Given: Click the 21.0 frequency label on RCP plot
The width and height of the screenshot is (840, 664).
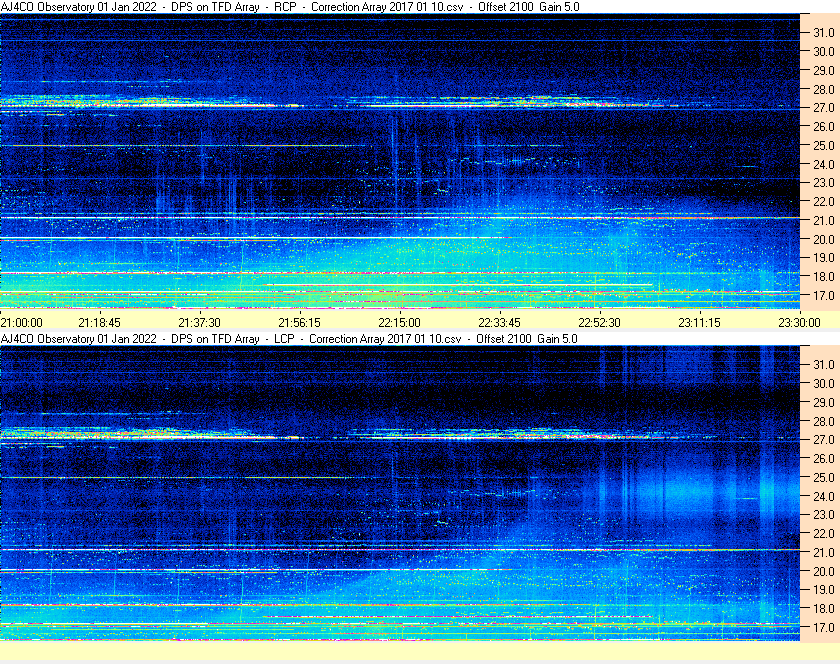Looking at the screenshot, I should point(824,221).
